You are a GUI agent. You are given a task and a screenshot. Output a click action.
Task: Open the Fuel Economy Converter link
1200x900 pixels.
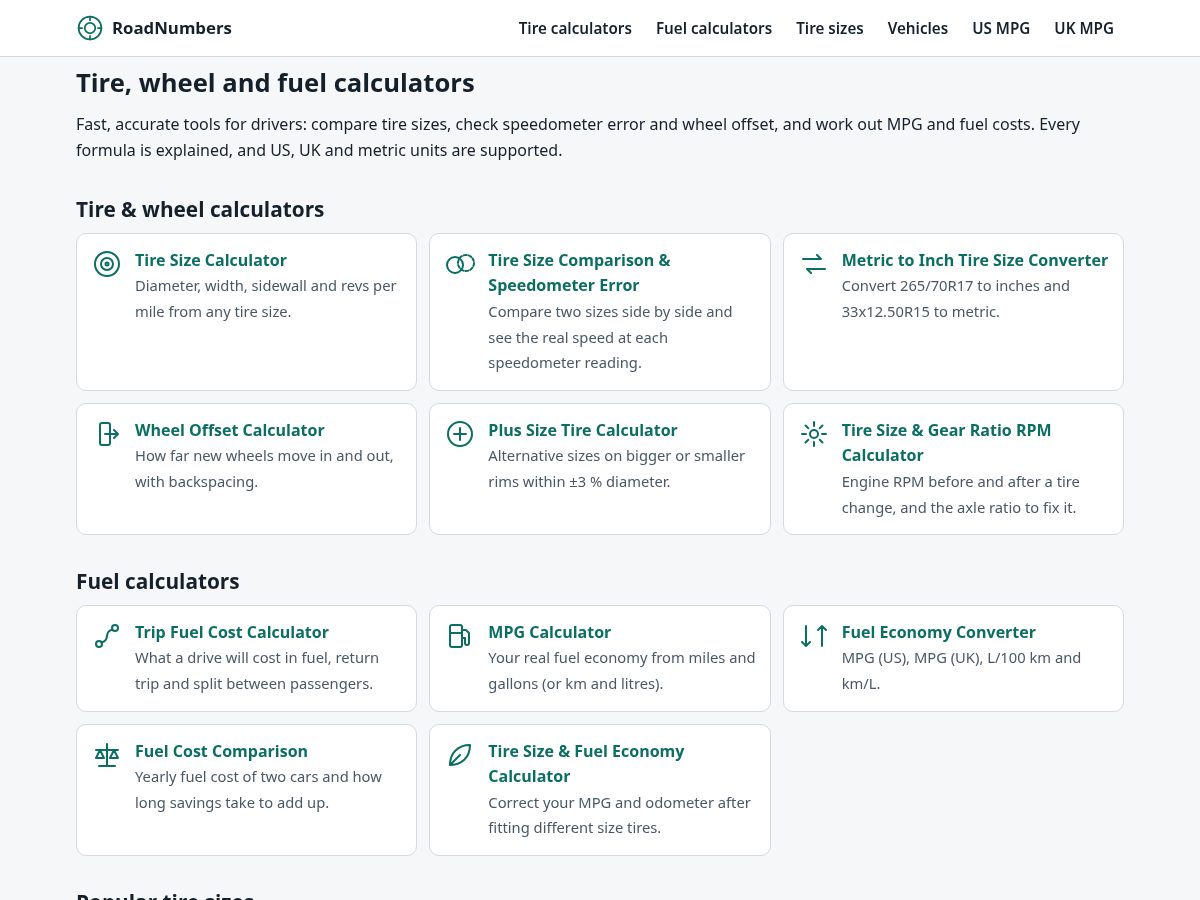pos(939,632)
